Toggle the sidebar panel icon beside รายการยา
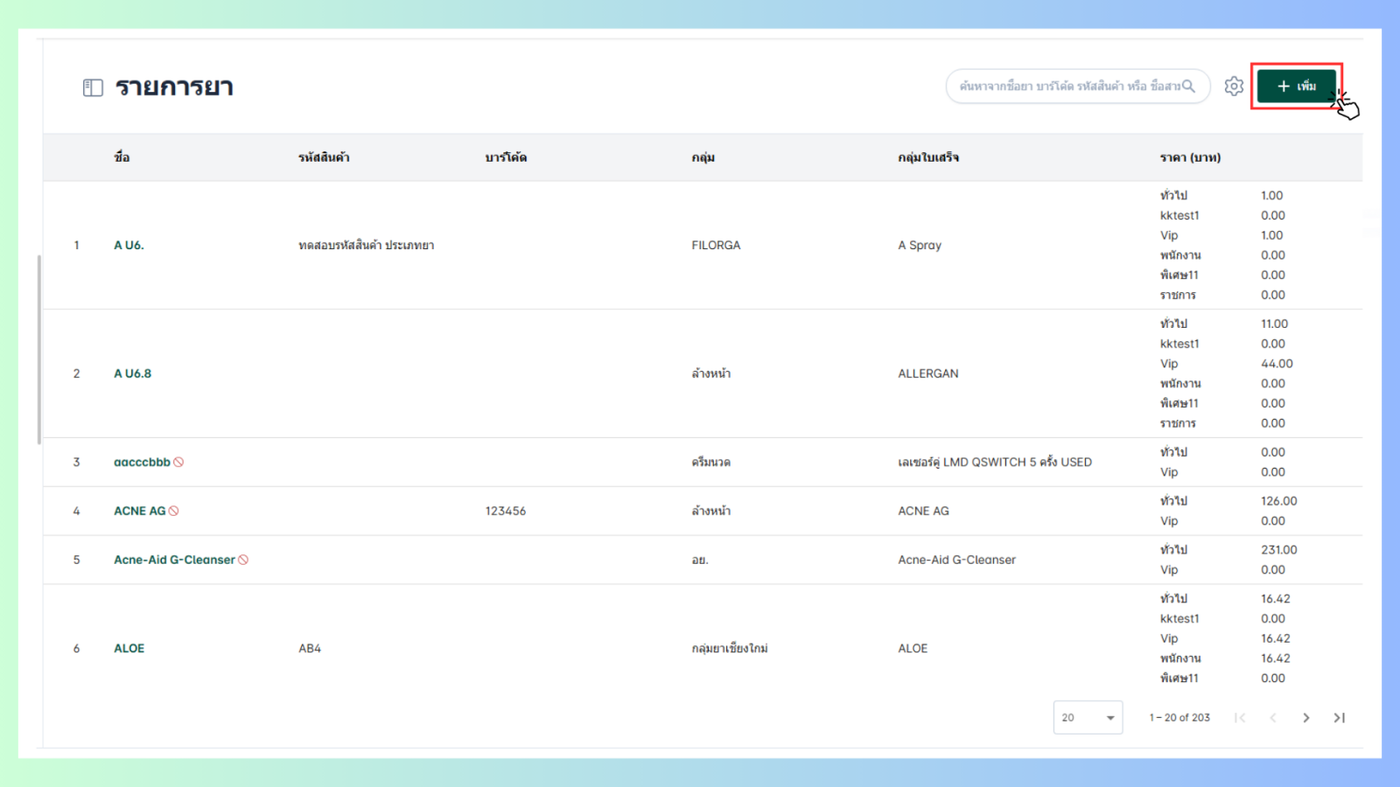The width and height of the screenshot is (1400, 787). tap(93, 88)
